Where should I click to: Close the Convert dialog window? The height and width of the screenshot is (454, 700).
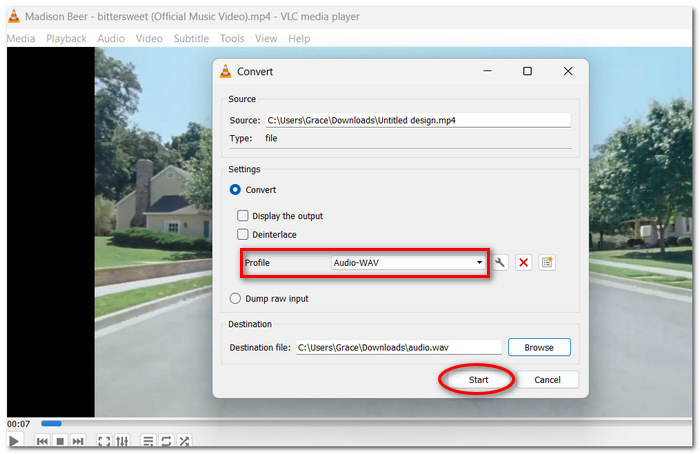coord(568,71)
